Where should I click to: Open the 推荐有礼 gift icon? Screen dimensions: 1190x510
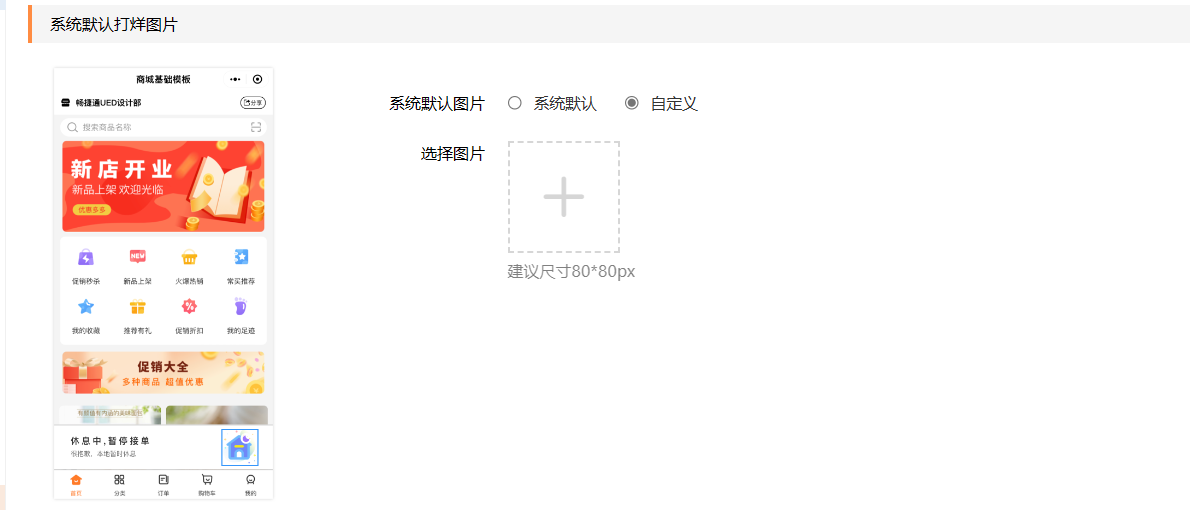pyautogui.click(x=137, y=307)
